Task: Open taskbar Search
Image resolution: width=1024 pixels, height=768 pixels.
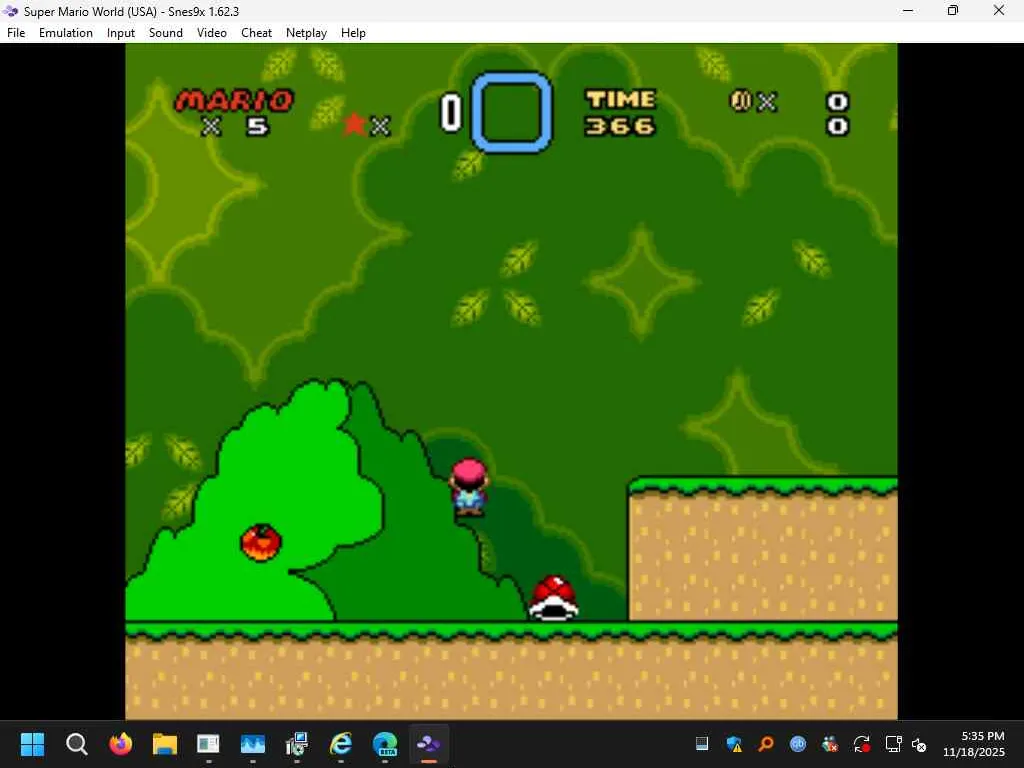Action: tap(76, 744)
